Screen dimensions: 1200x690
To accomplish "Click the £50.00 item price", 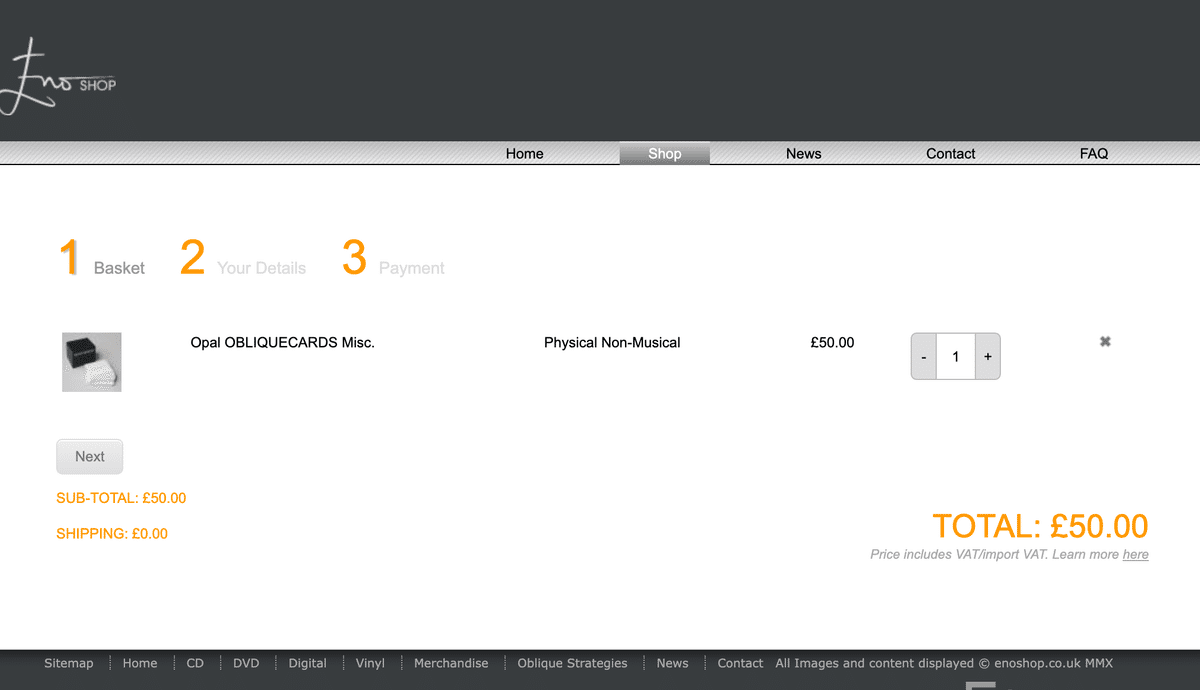I will (833, 342).
